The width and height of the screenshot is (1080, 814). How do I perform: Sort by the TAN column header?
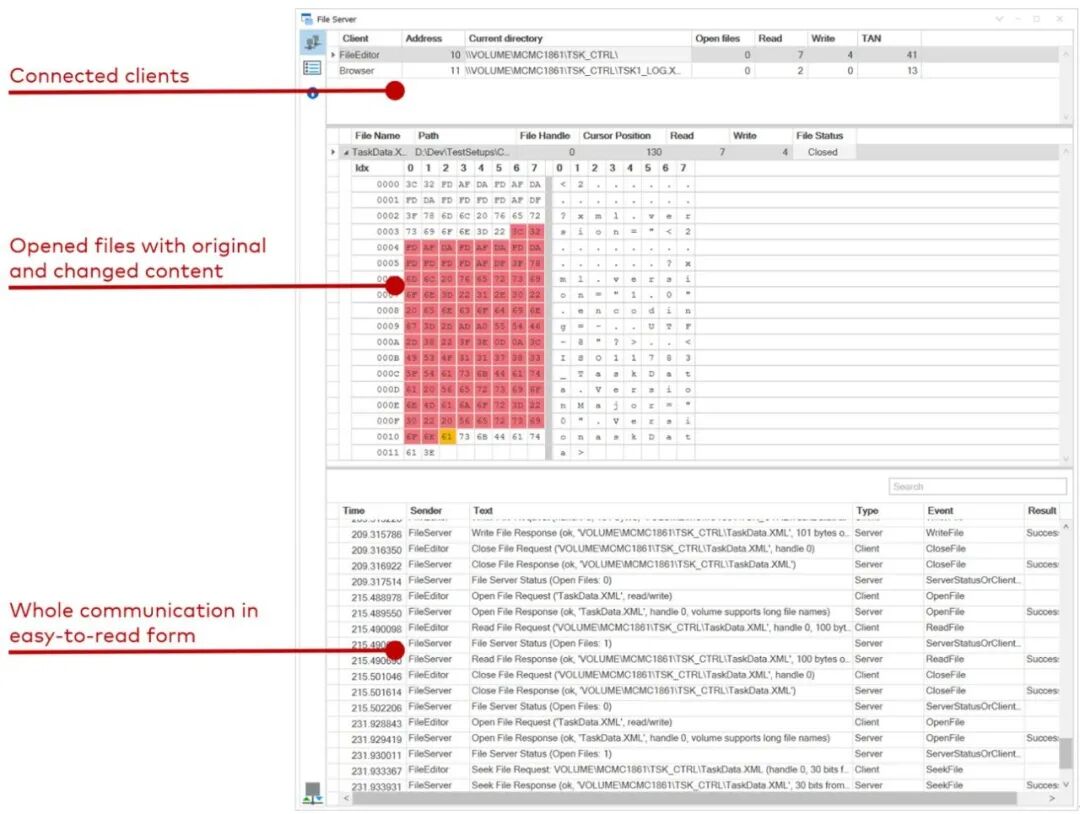coord(871,39)
